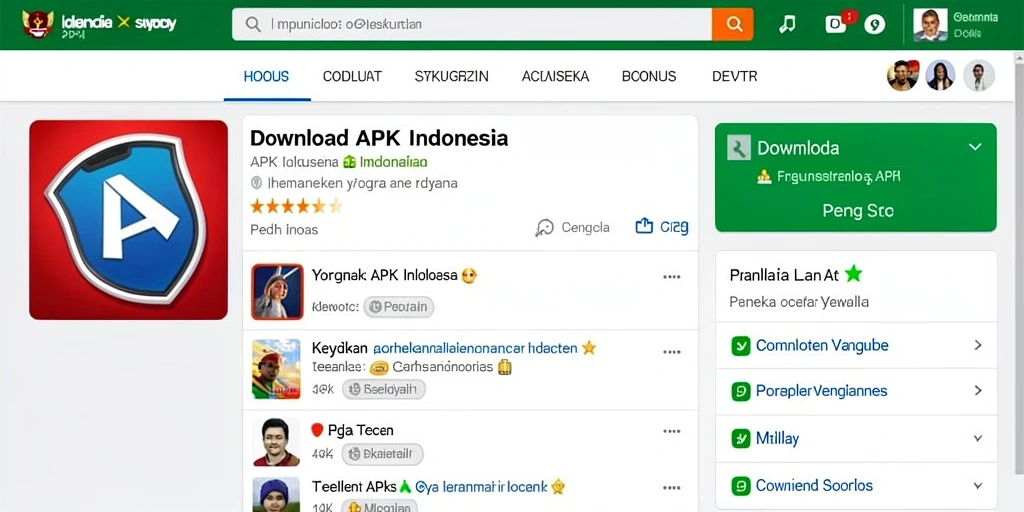Expand Porapler Vengiannes with right chevron

pyautogui.click(x=978, y=391)
